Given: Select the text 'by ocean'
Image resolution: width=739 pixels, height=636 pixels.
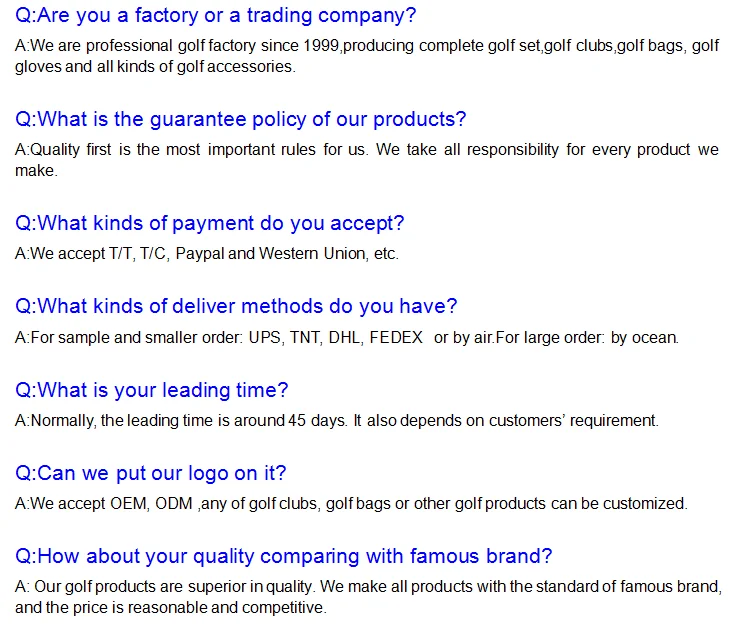Looking at the screenshot, I should (644, 338).
